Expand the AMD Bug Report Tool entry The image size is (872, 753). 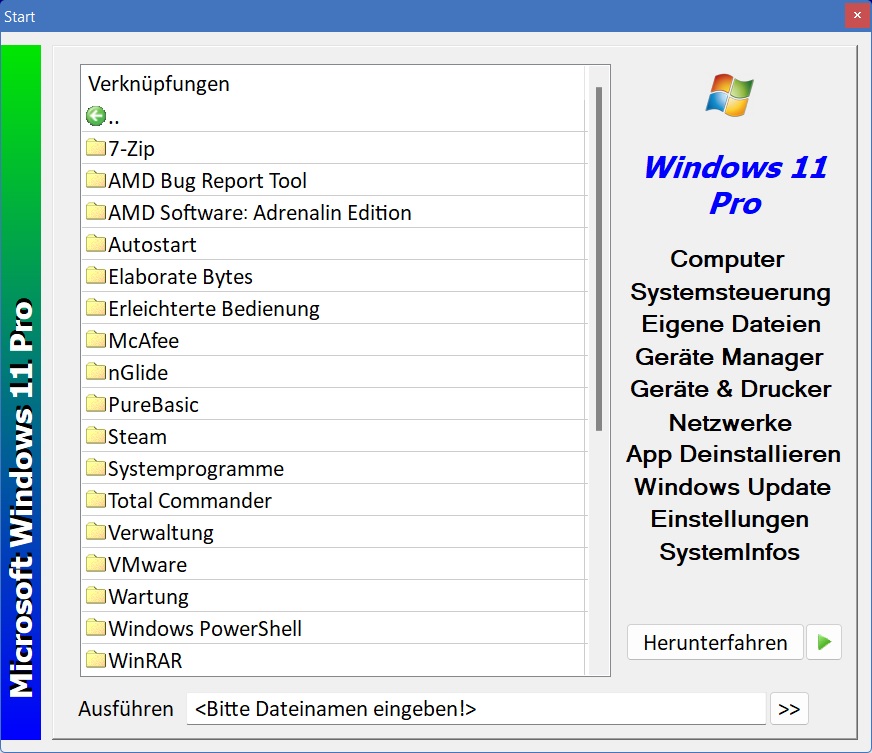(207, 180)
